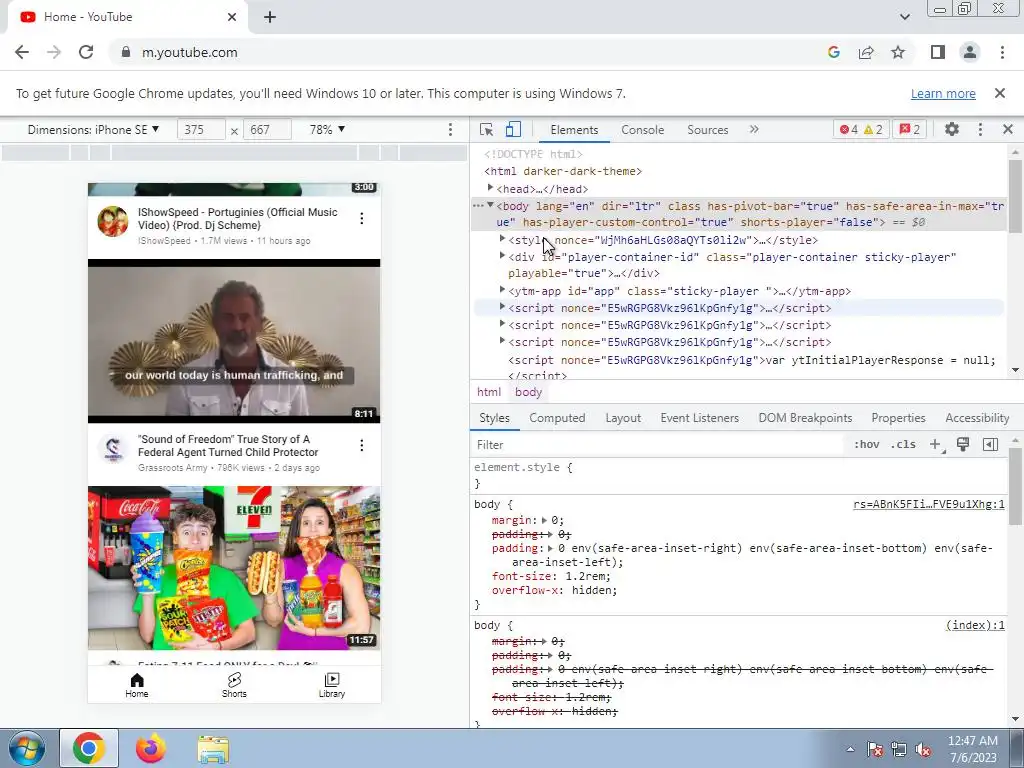Expand the player-container-id div
The width and height of the screenshot is (1024, 768).
[502, 256]
